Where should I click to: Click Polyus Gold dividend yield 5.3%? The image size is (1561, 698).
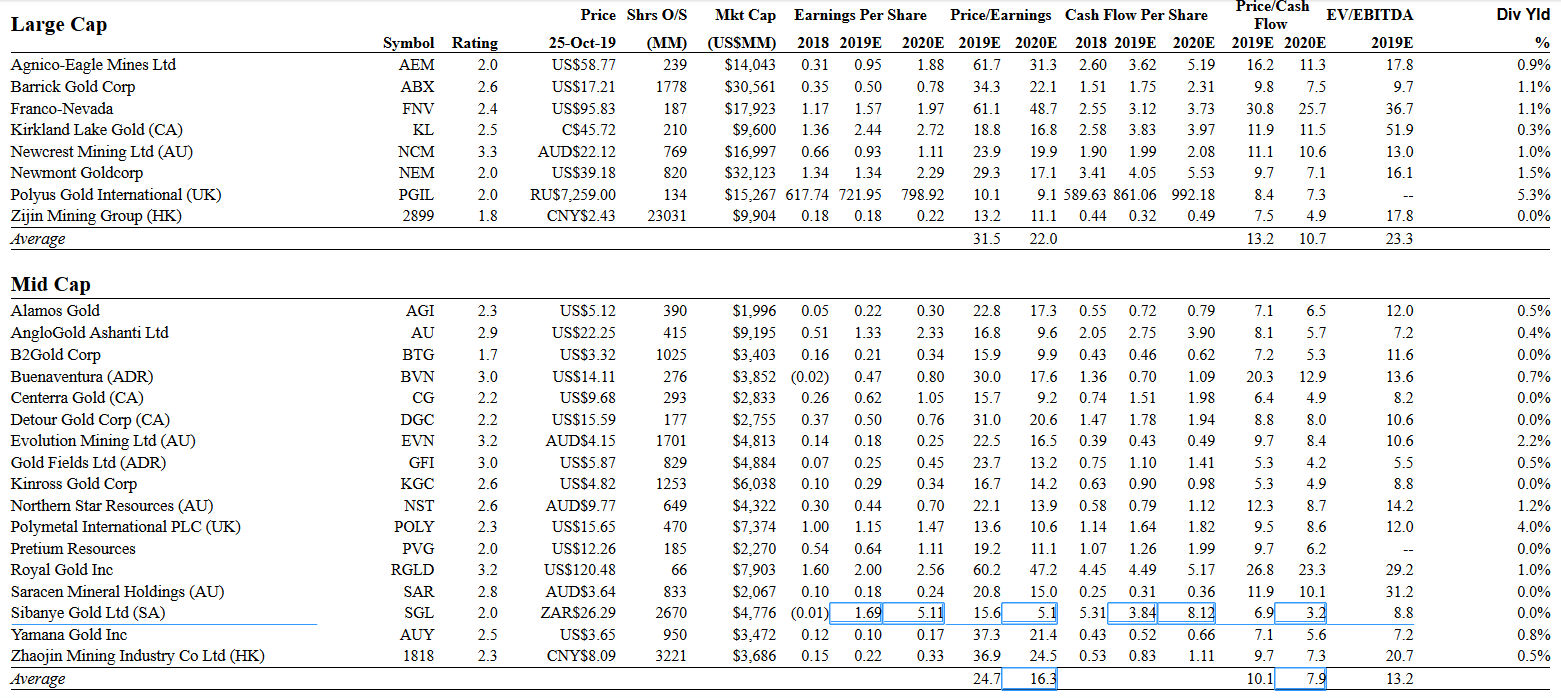pos(1534,195)
